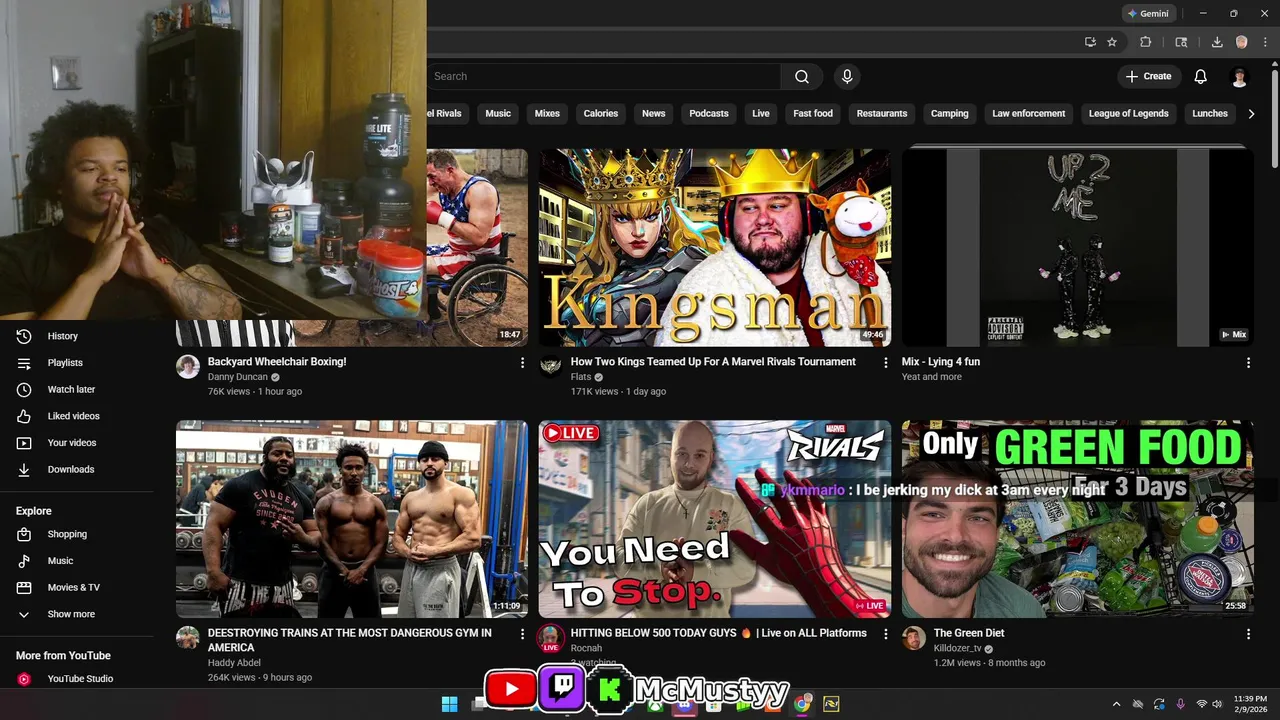Image resolution: width=1280 pixels, height=720 pixels.
Task: Open options menu for HITTING BELOW 500 stream
Action: [x=885, y=634]
